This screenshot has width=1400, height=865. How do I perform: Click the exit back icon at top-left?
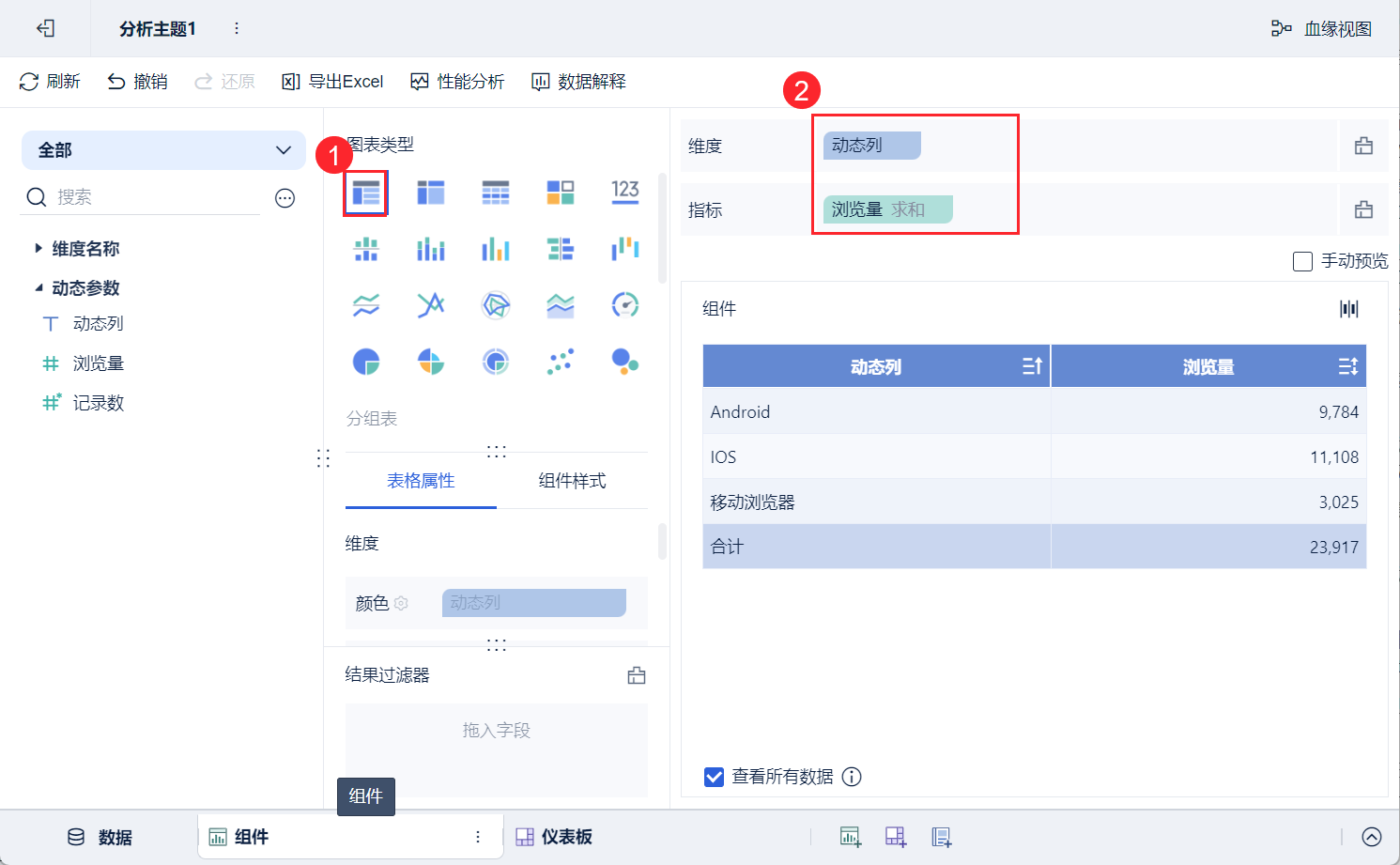[45, 29]
